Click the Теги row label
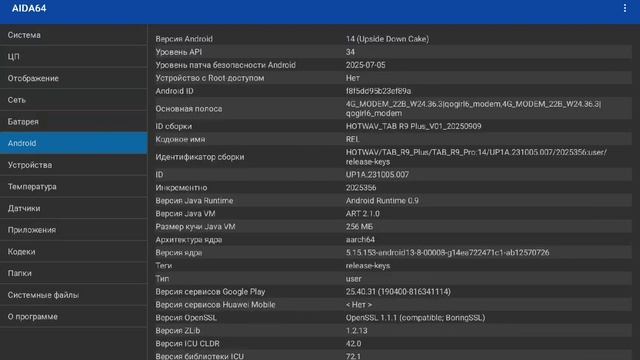 tap(164, 266)
